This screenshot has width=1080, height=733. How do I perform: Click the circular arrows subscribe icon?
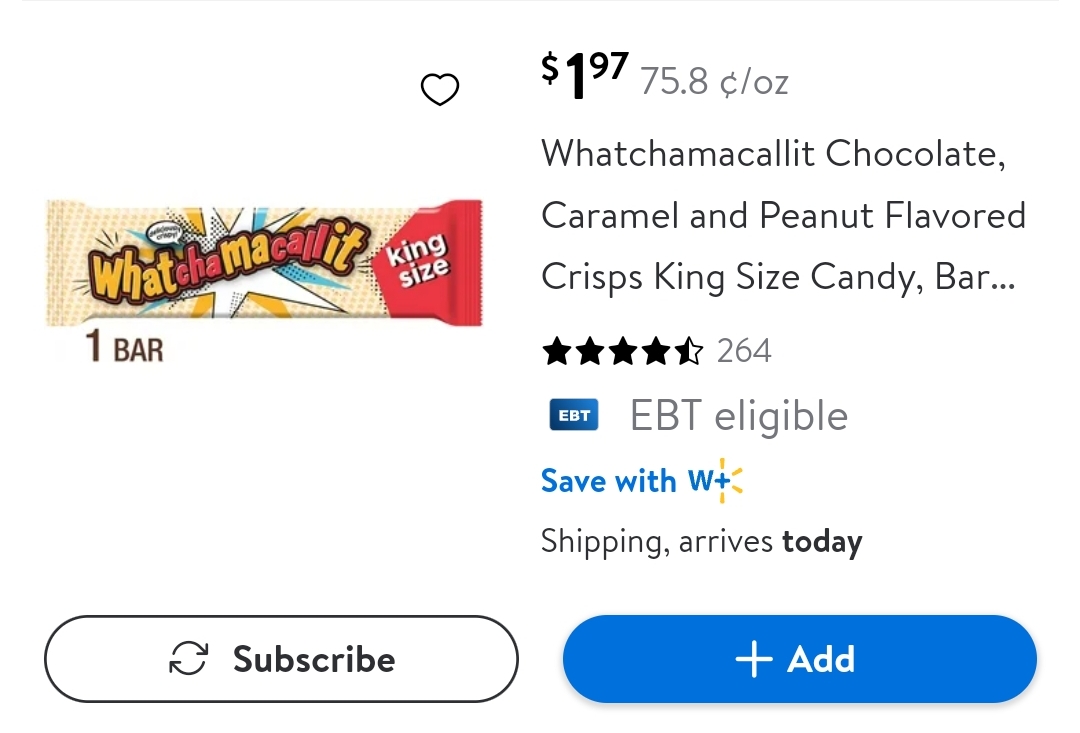(x=188, y=659)
